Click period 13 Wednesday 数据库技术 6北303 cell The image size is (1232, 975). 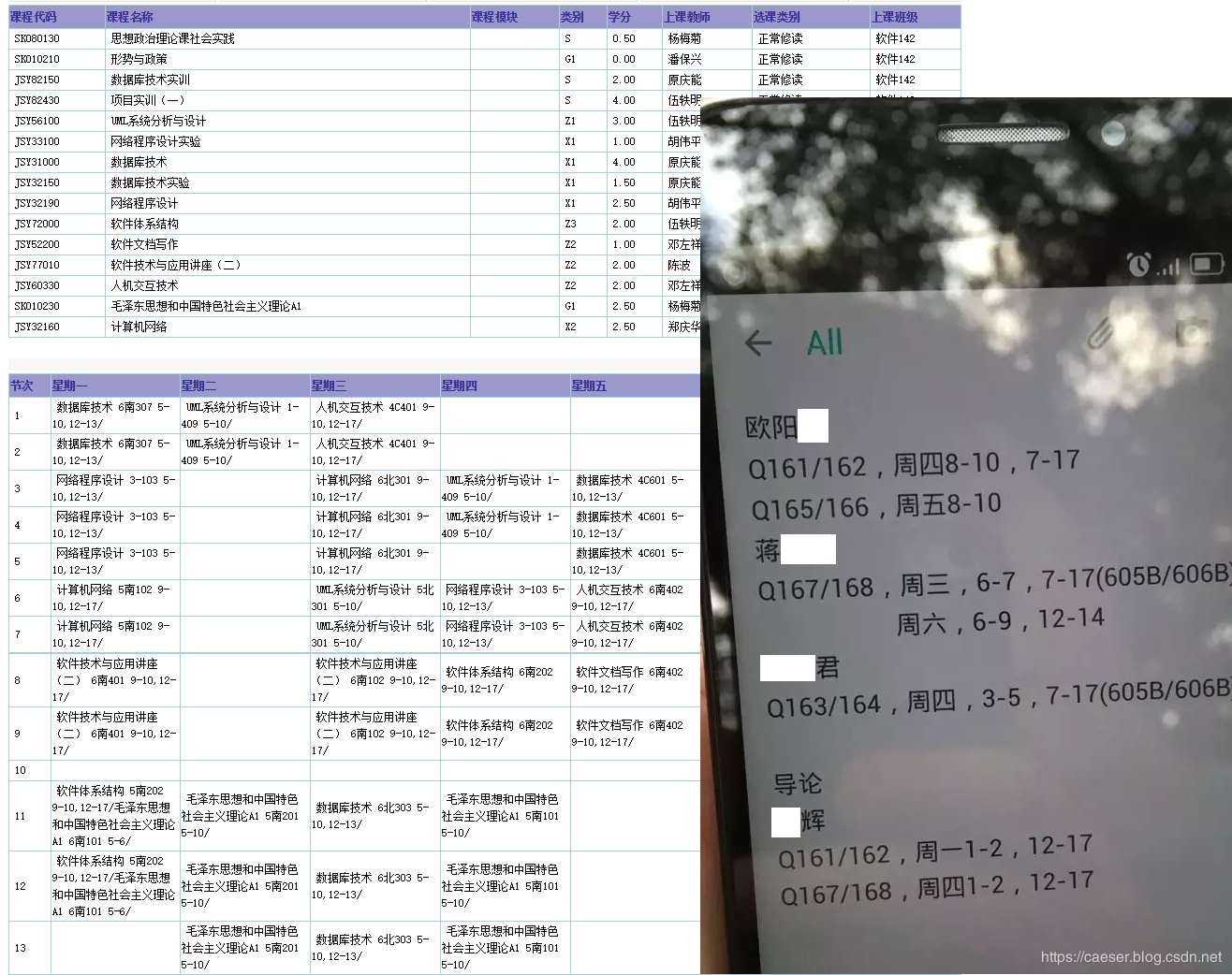[x=374, y=948]
